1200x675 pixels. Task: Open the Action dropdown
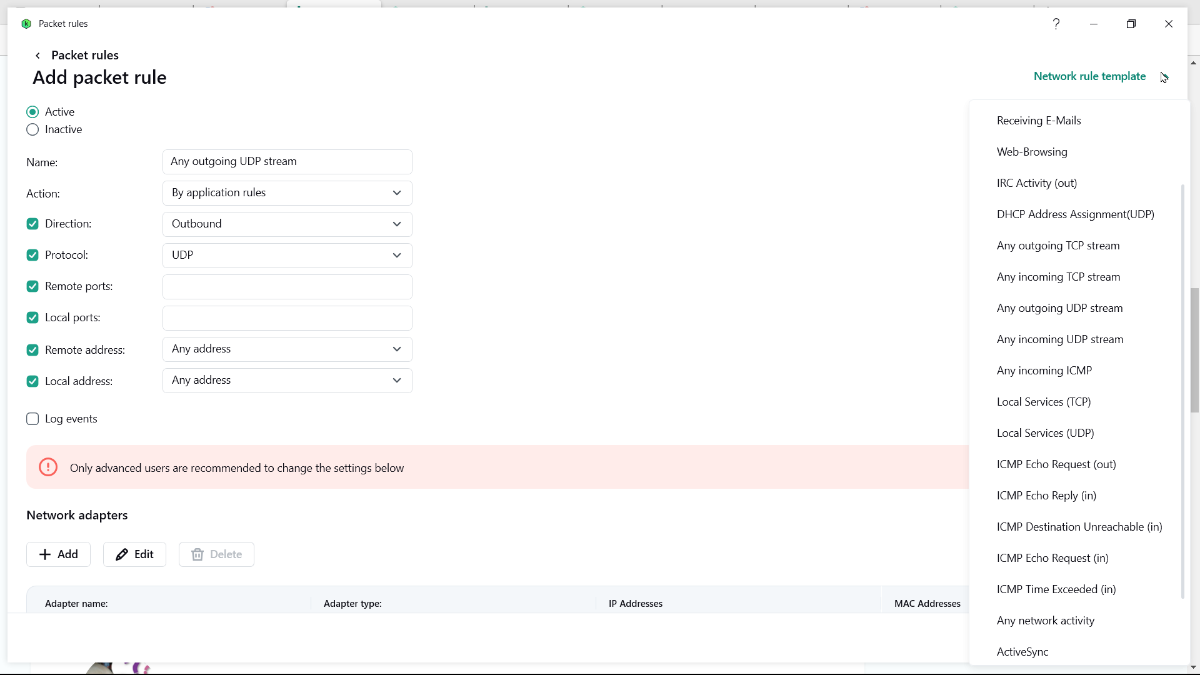[287, 193]
